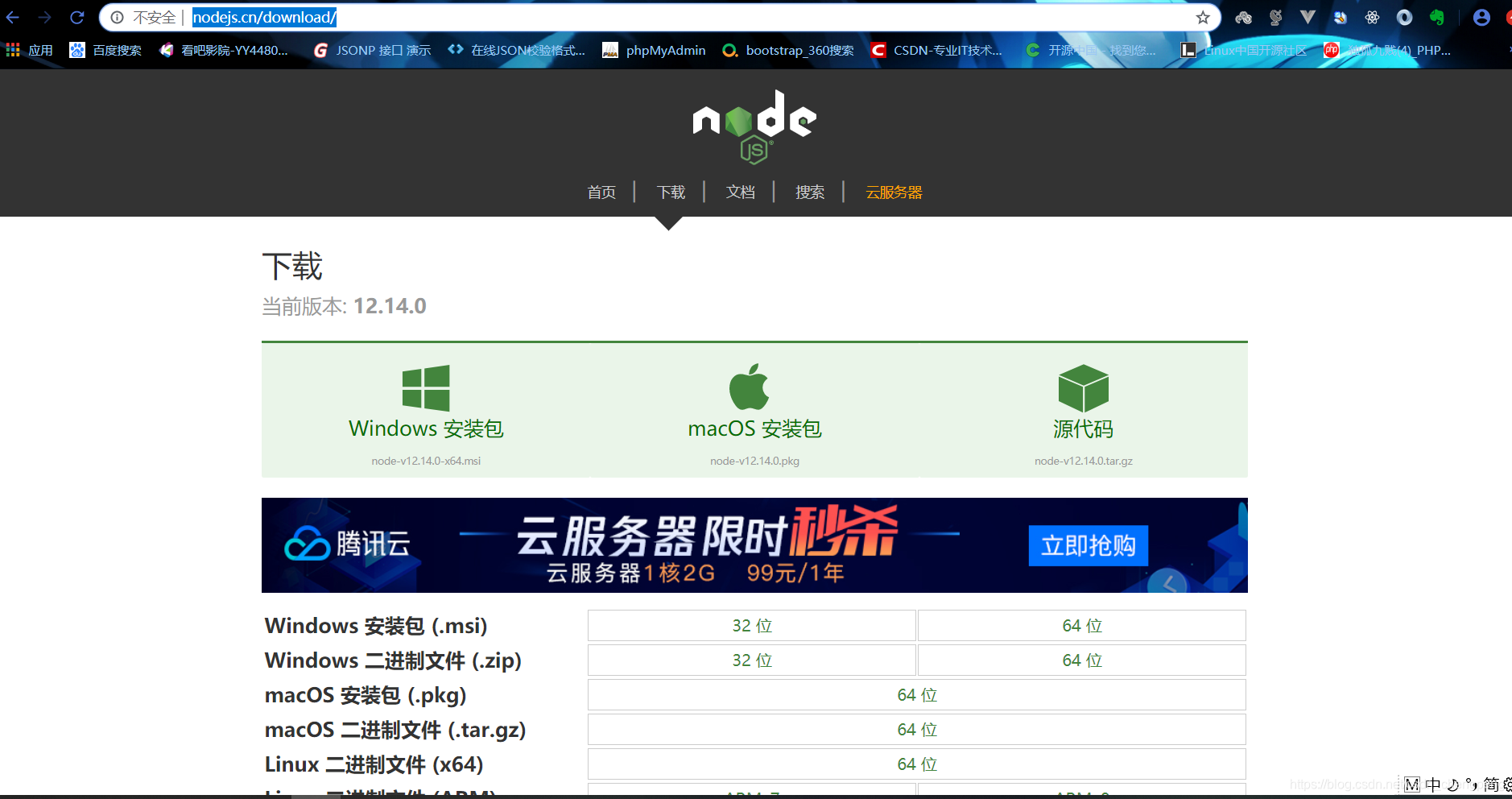Download Windows zip 32 位

752,660
